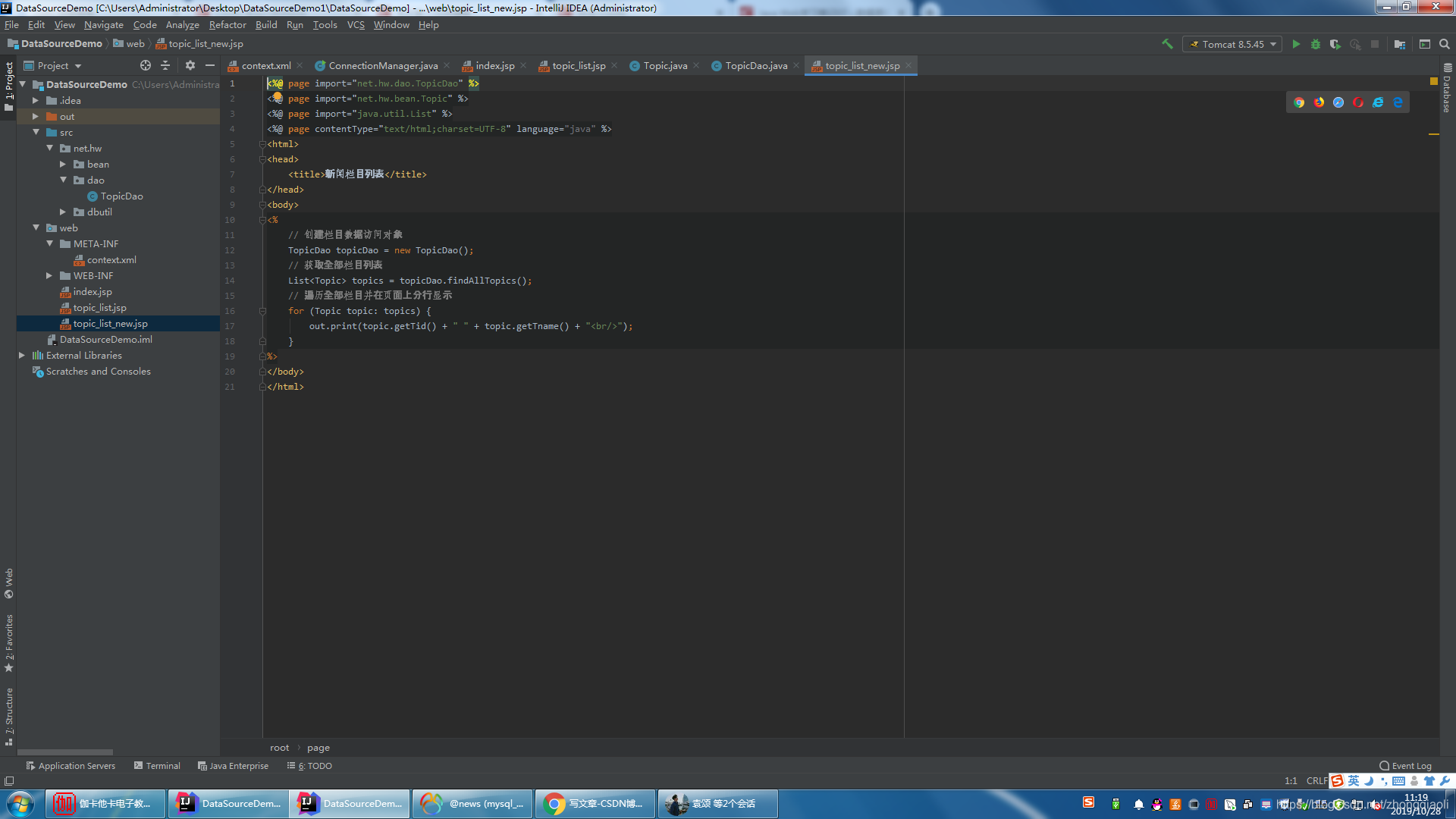Open the Tomcat 8.5.45 run configuration dropdown
This screenshot has width=1456, height=819.
point(1232,44)
